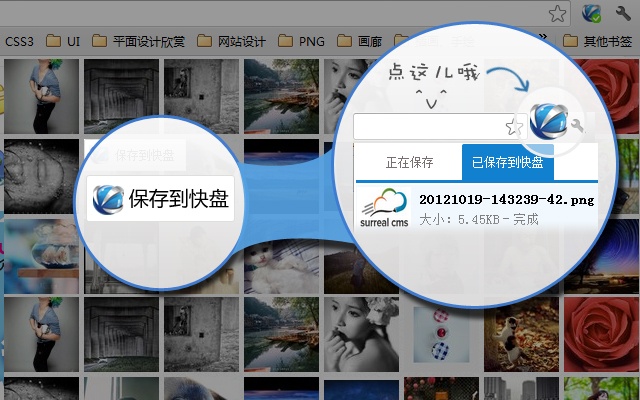Open the 画廊 bookmark folder

click(360, 41)
